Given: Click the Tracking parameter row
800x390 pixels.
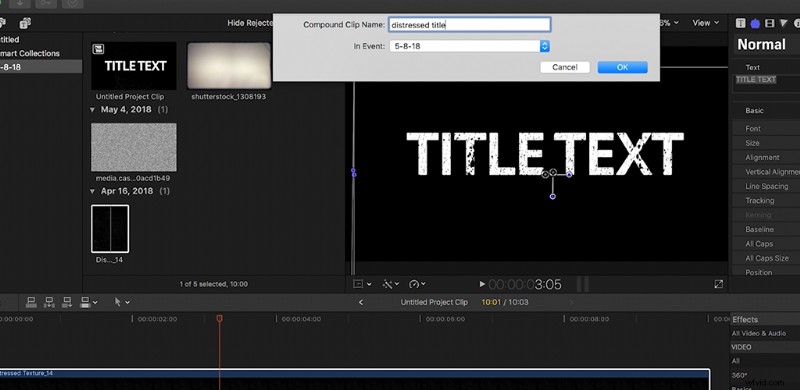Looking at the screenshot, I should tap(766, 201).
